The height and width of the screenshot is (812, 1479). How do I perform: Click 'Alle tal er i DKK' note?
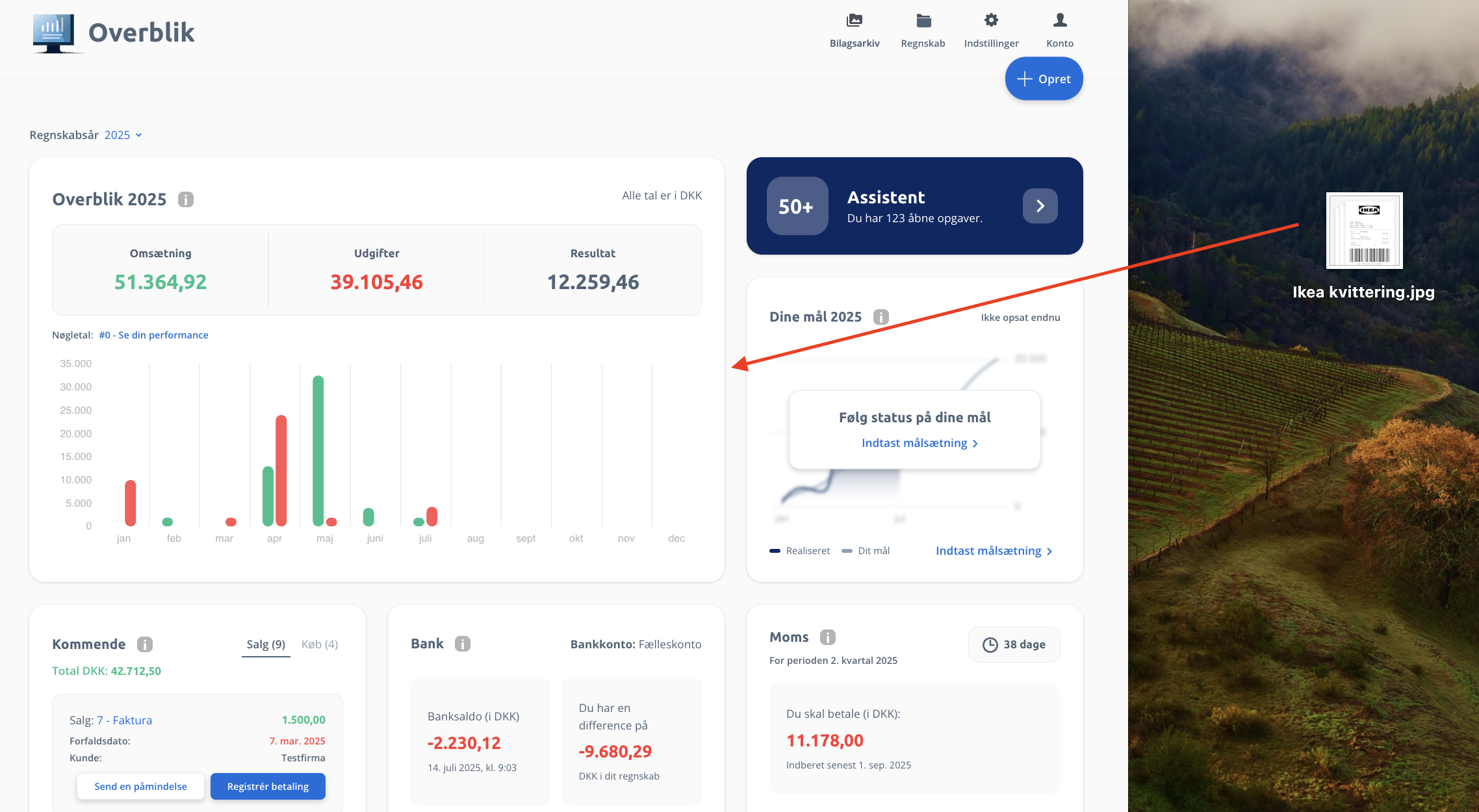(662, 196)
